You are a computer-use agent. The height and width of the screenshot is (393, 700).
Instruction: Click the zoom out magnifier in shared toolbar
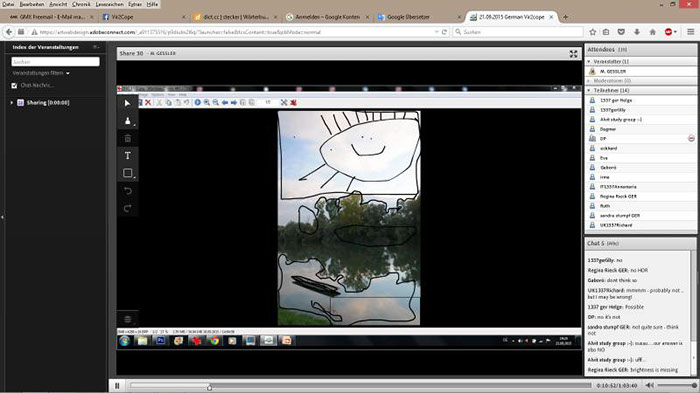[216, 103]
